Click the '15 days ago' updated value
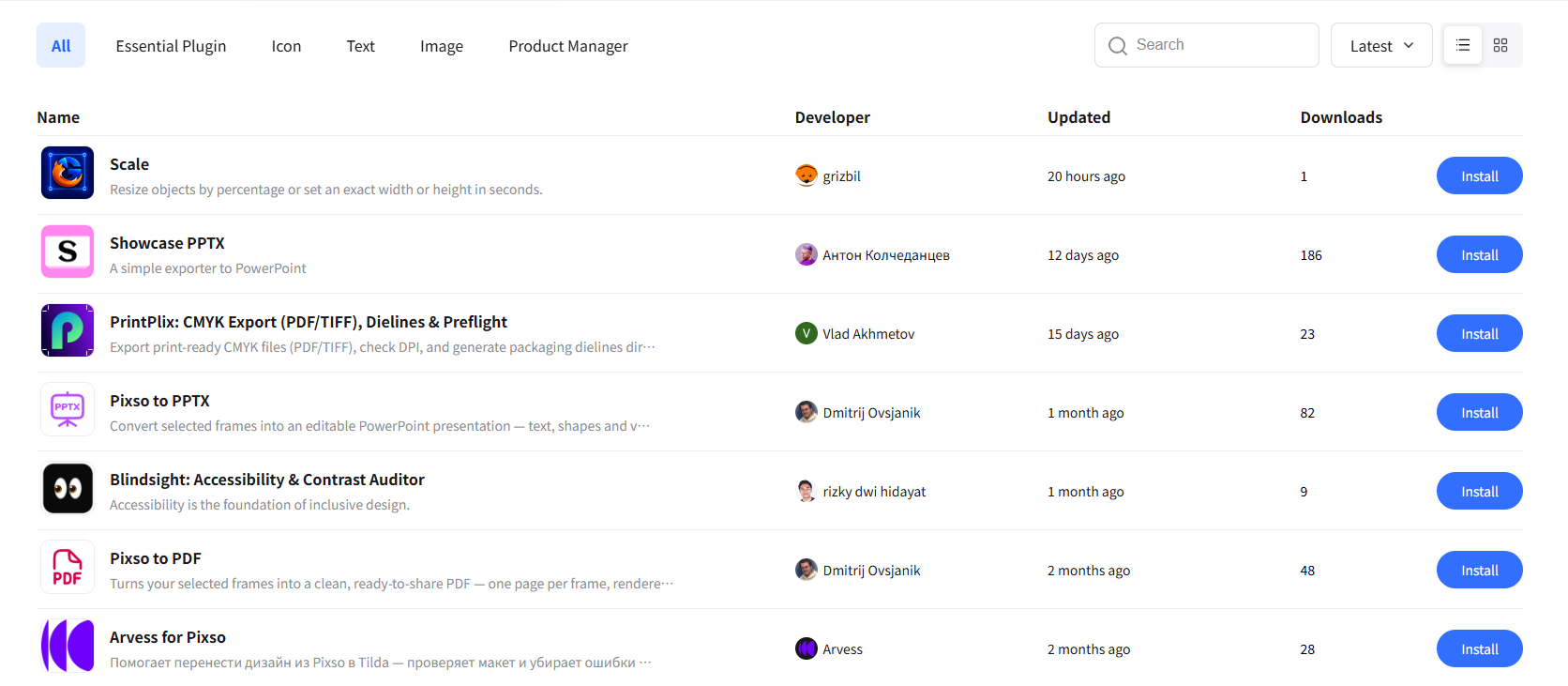Viewport: 1568px width, 686px height. 1083,334
